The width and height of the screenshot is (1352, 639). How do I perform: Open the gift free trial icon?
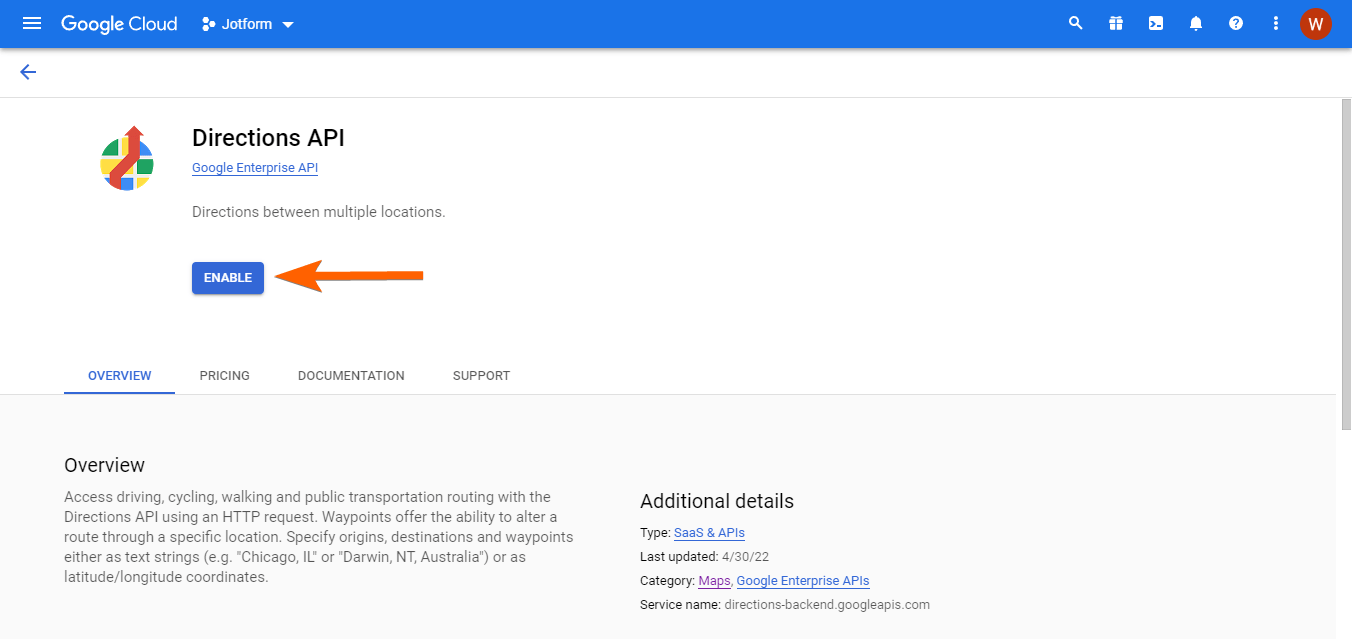tap(1116, 23)
